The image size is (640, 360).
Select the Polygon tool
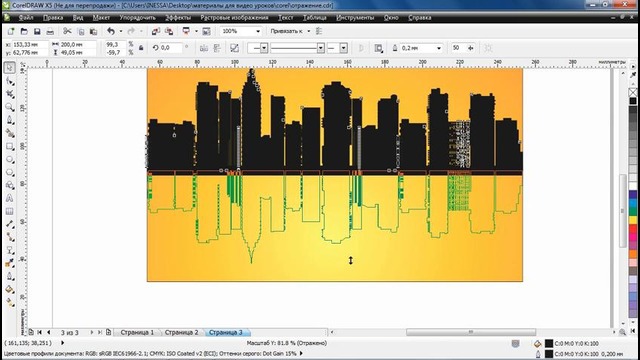10,173
